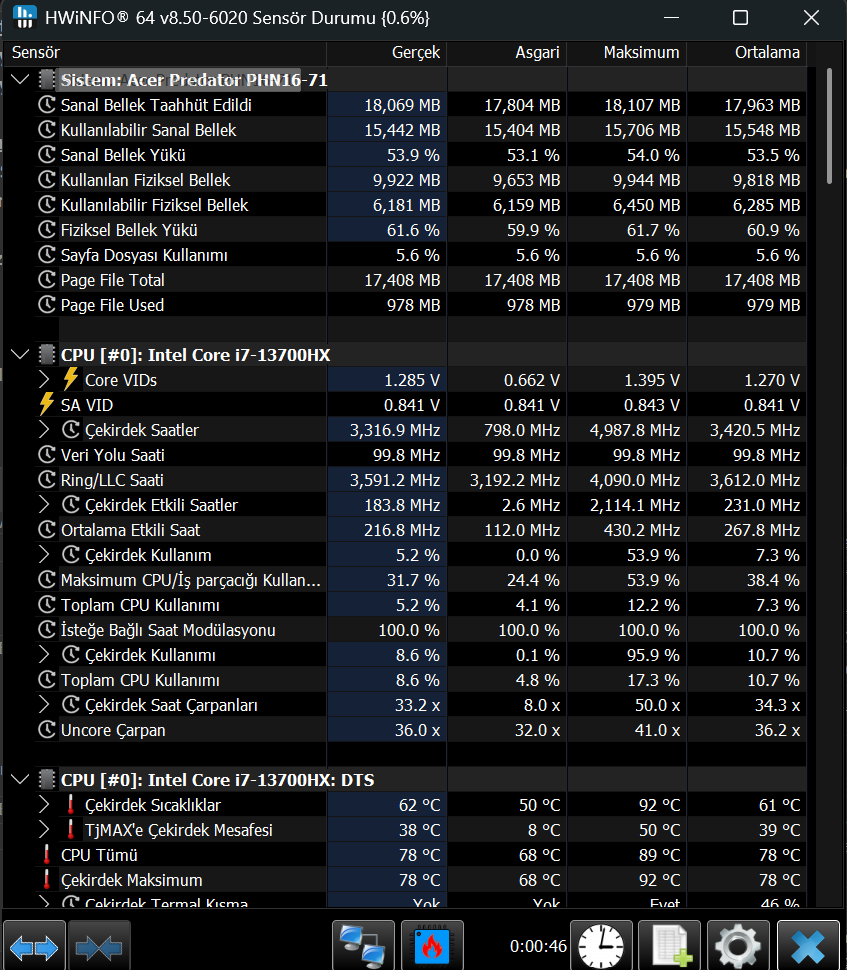Viewport: 847px width, 970px height.
Task: Click the flame CPU chip icon
Action: 432,946
